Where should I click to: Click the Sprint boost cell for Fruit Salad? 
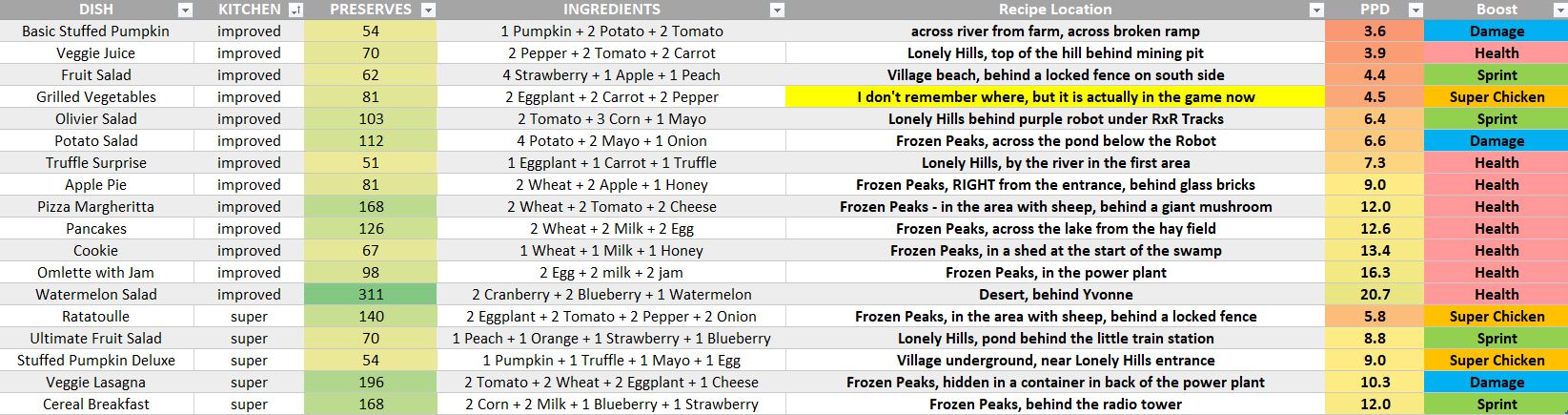(1496, 75)
